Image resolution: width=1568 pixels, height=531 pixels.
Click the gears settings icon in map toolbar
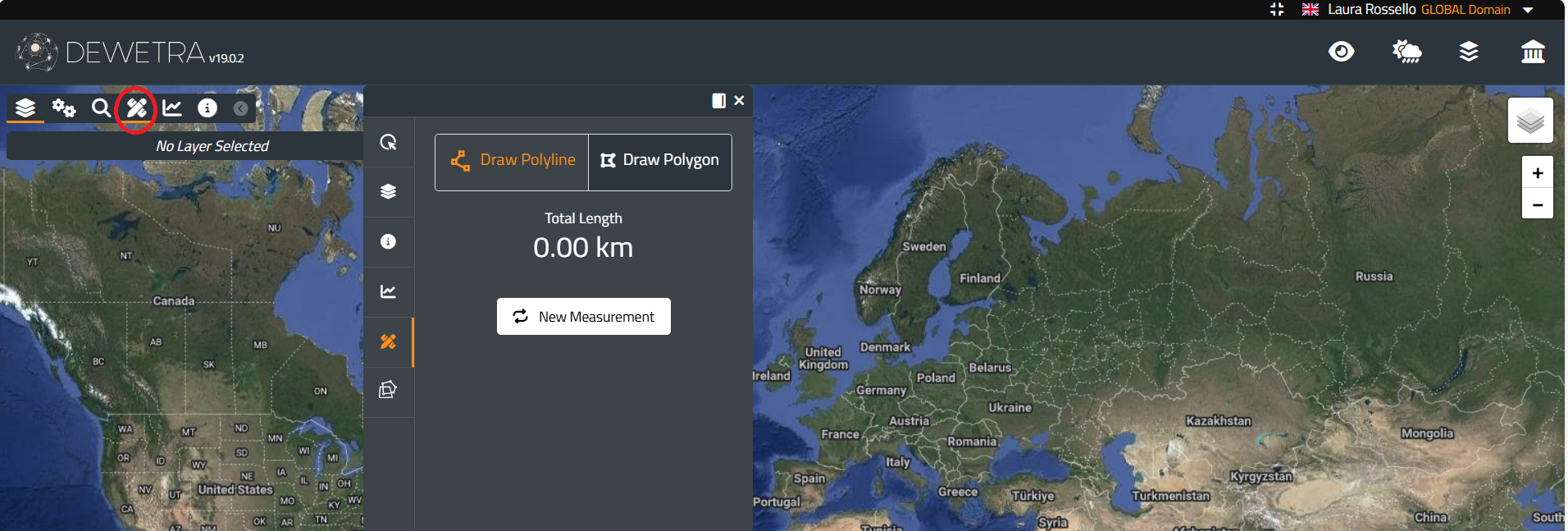coord(64,108)
